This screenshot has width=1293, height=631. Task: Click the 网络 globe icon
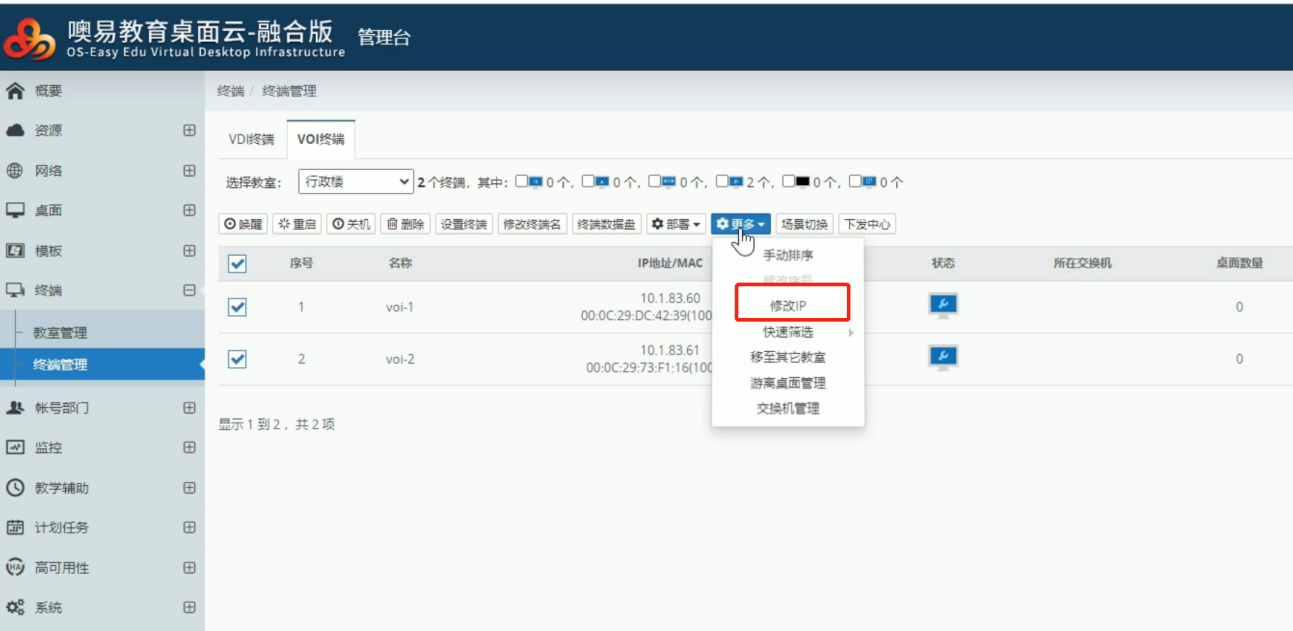click(15, 171)
